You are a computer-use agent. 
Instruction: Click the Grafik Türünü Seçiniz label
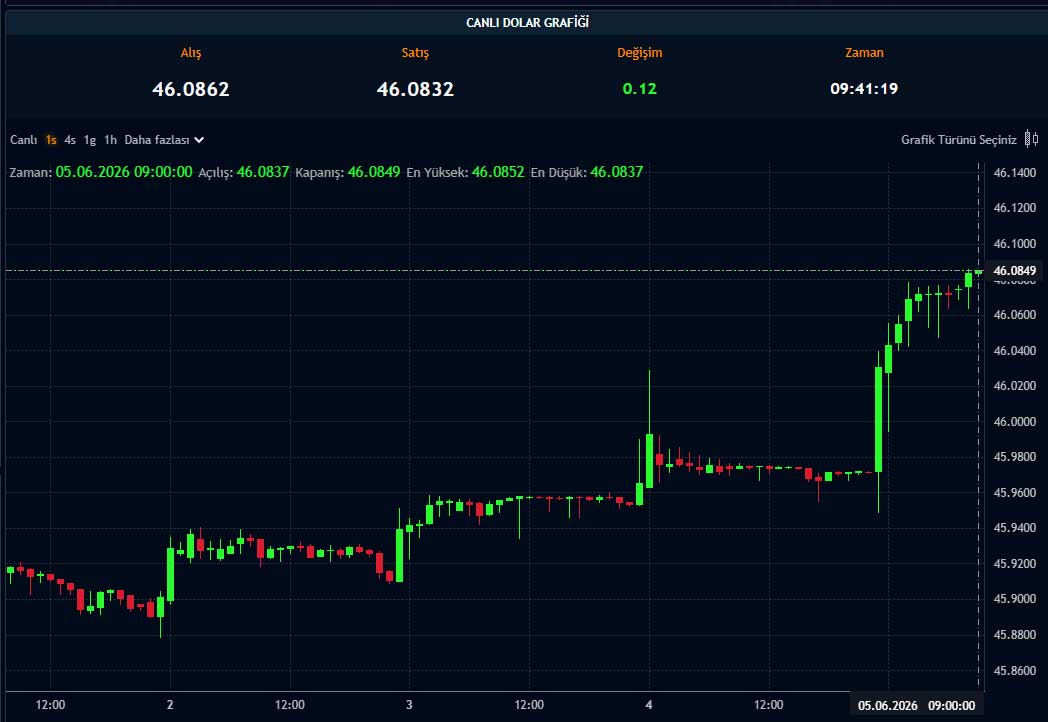[x=958, y=140]
